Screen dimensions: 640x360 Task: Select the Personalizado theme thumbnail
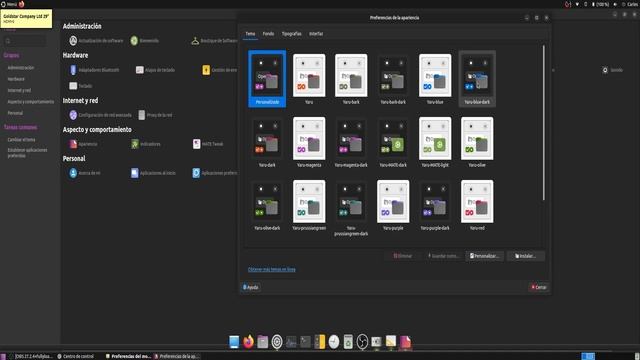(267, 79)
